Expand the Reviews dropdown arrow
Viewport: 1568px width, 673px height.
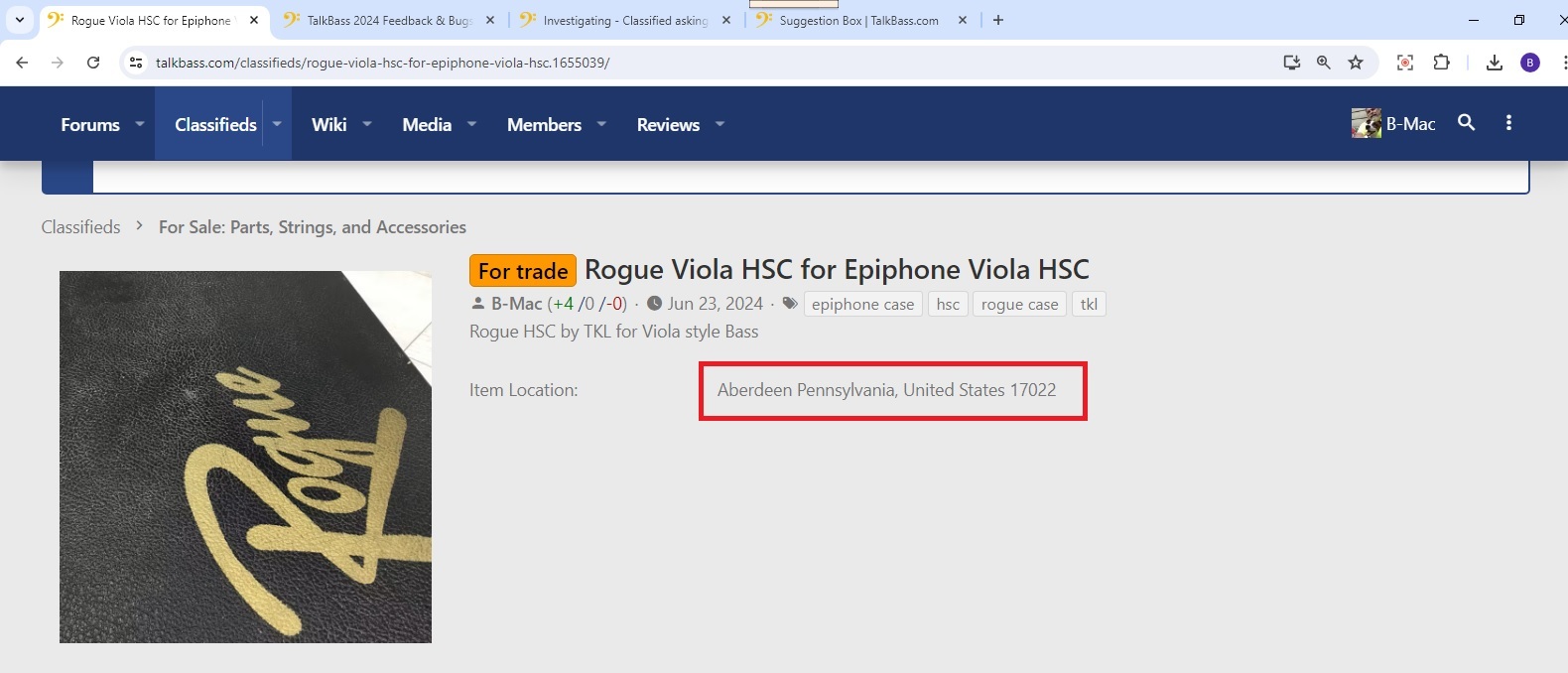(x=720, y=124)
